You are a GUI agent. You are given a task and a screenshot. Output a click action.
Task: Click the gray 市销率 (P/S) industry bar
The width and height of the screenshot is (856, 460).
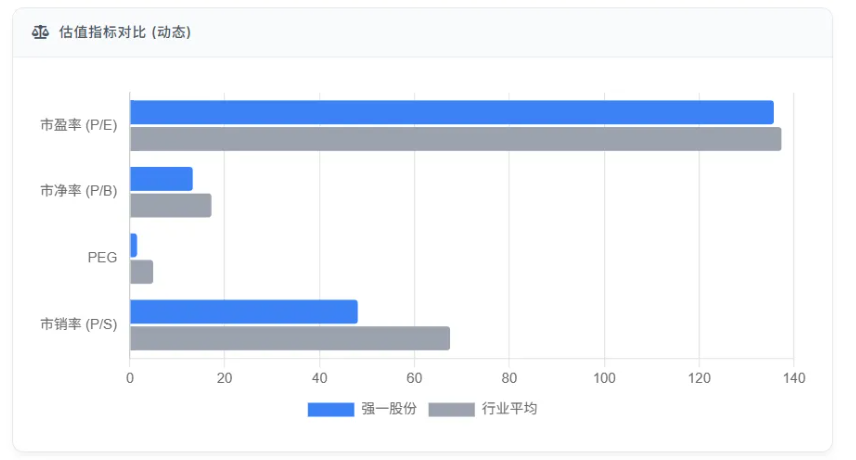[290, 338]
